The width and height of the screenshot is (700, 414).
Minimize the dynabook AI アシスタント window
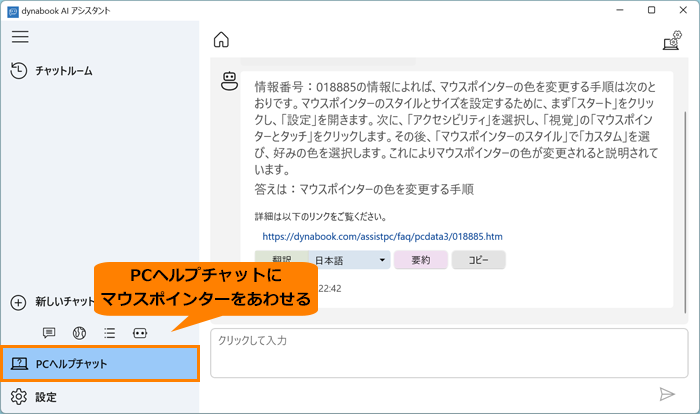(x=620, y=10)
